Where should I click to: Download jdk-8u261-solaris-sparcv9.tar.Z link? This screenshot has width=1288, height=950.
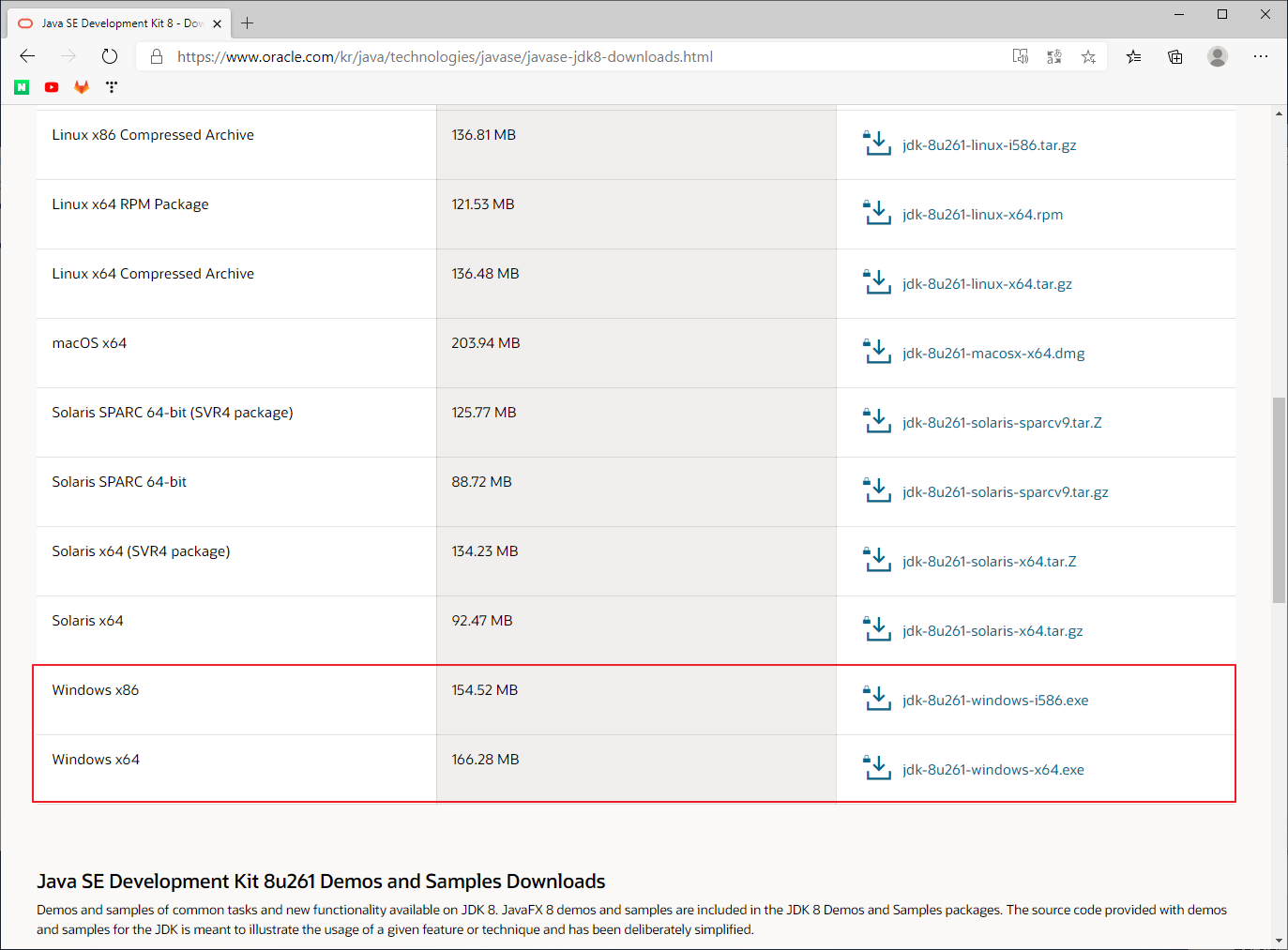click(1002, 423)
